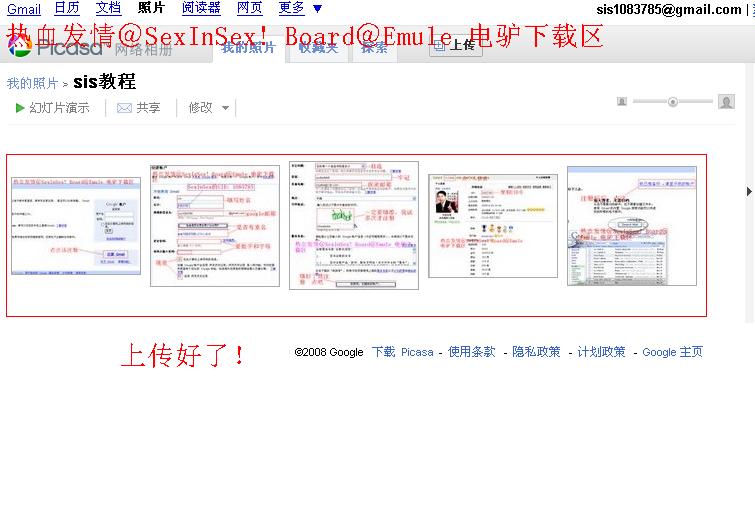Viewport: 755px width, 526px height.
Task: Open the 使用条款 terms link
Action: [471, 352]
